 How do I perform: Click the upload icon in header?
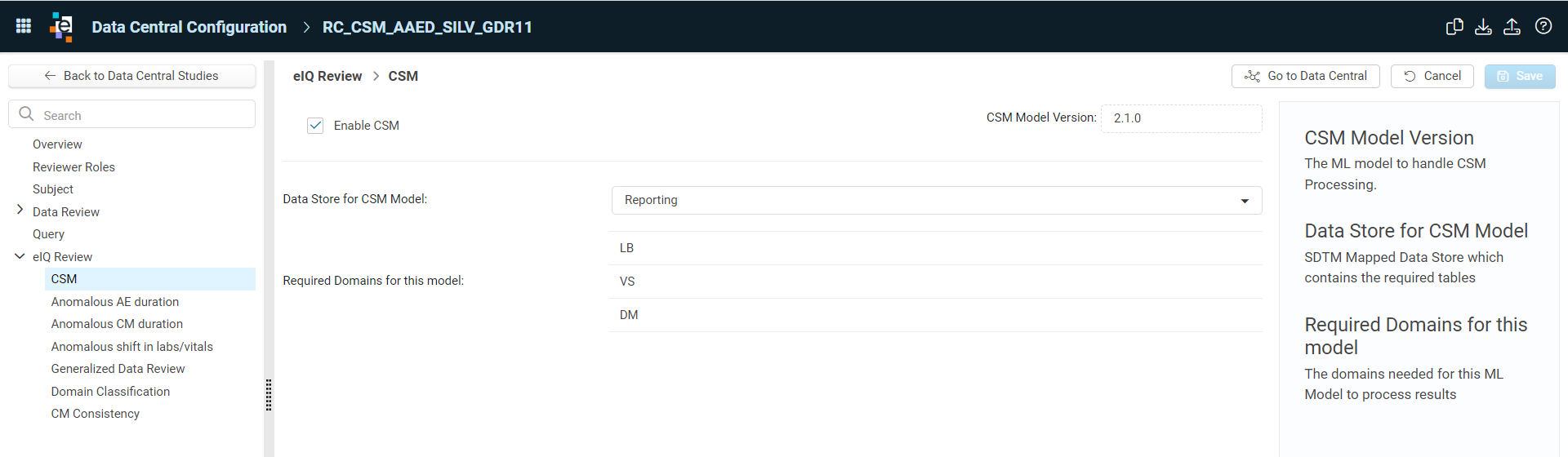(x=1512, y=26)
